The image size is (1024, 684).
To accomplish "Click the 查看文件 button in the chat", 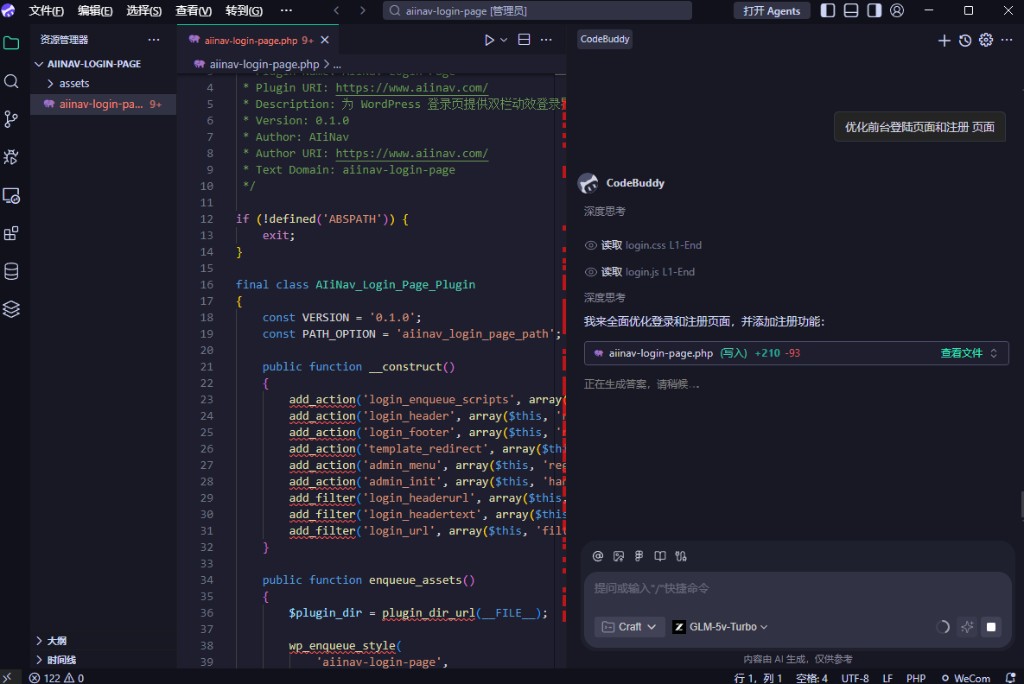I will pos(962,352).
